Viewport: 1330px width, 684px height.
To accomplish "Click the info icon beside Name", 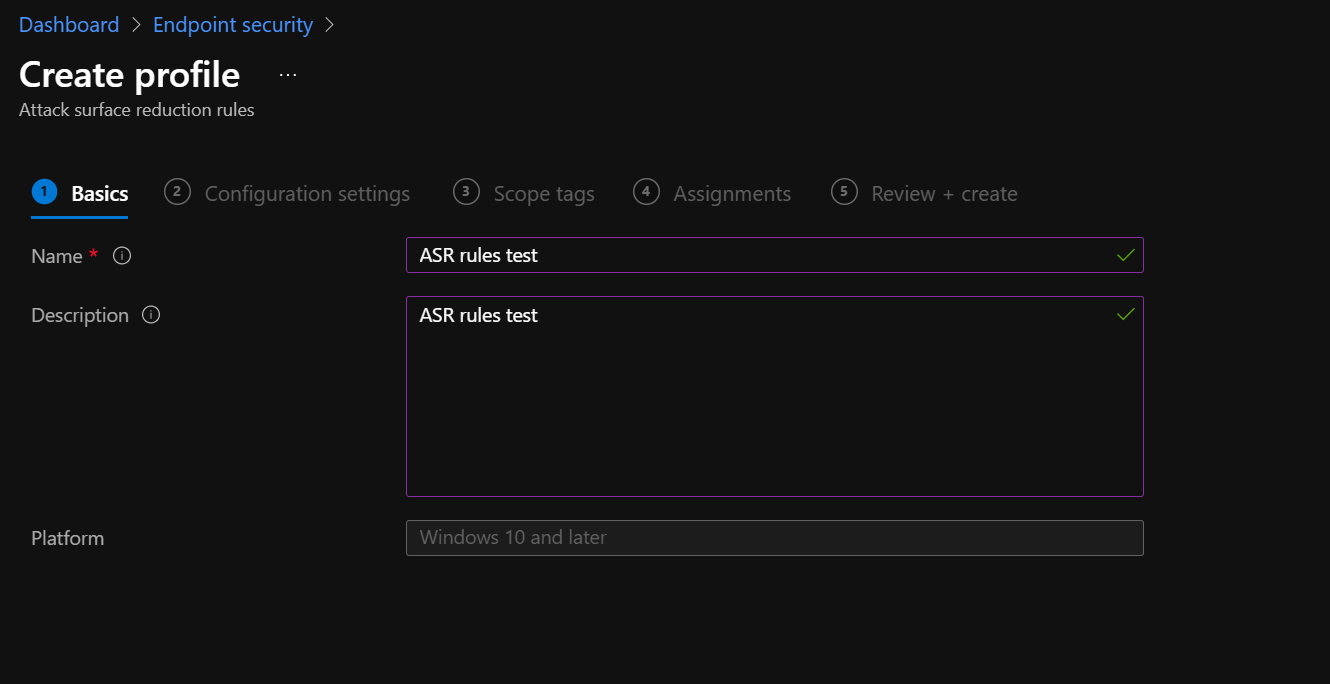I will (121, 256).
